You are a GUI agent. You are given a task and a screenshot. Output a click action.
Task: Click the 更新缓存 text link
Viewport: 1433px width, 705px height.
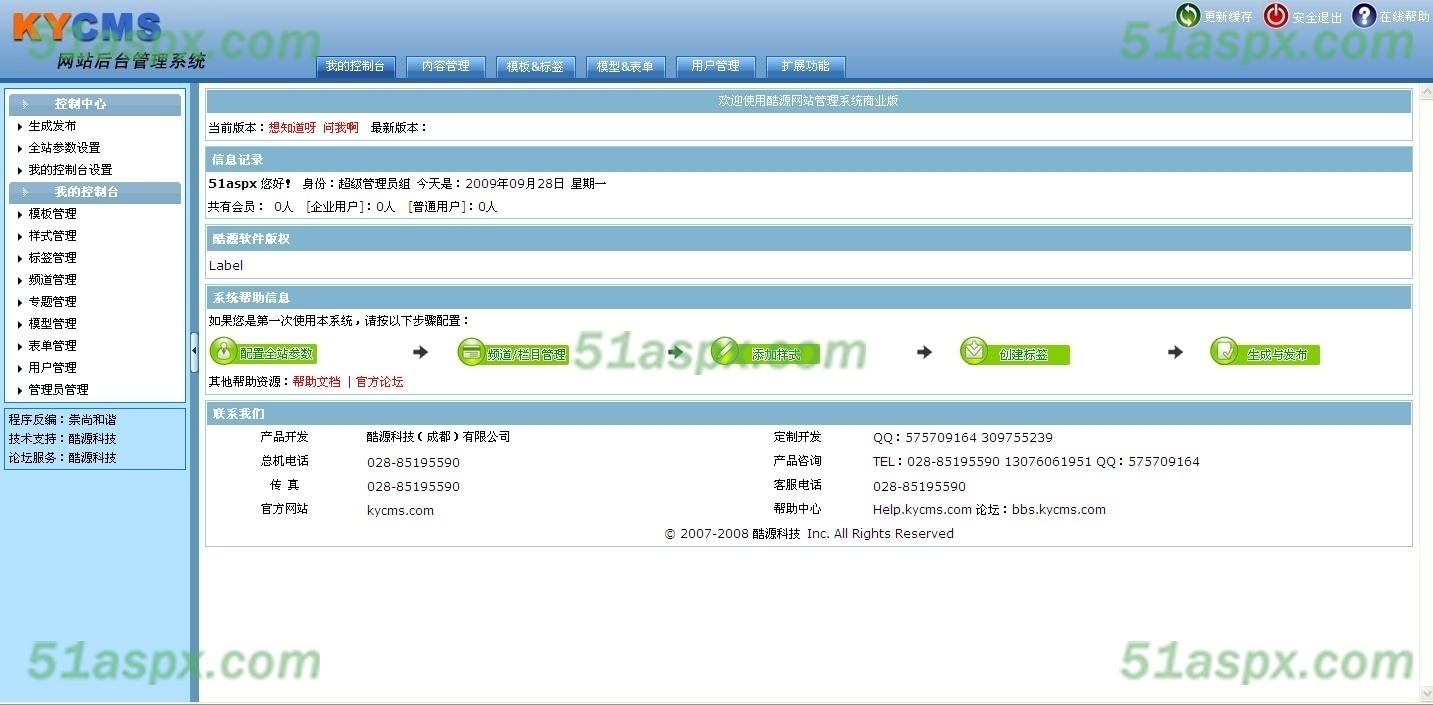(1228, 17)
